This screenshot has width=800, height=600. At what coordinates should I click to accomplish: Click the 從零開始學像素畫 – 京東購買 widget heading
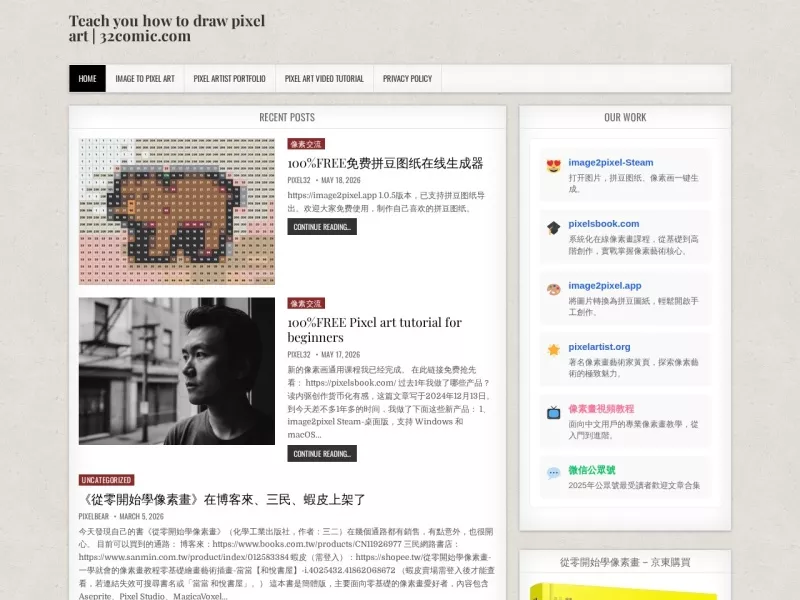pyautogui.click(x=625, y=562)
